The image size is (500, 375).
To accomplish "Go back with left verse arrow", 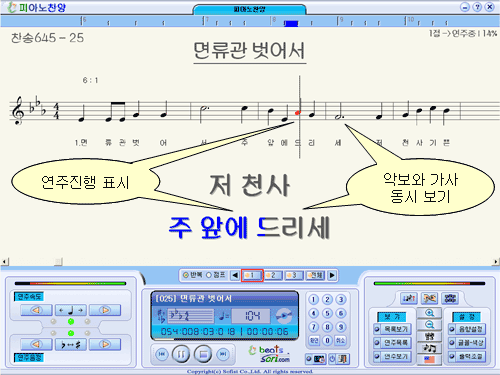I will (x=235, y=275).
